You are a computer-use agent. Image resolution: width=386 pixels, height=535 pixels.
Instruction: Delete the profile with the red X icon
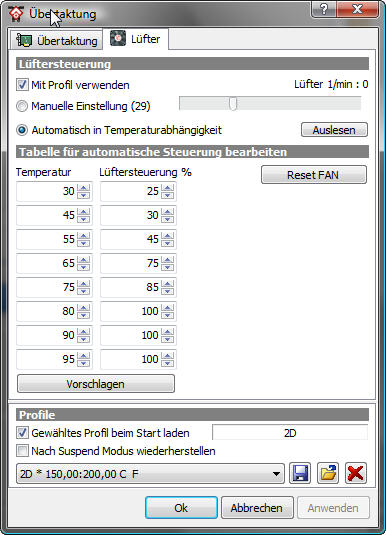pos(356,473)
